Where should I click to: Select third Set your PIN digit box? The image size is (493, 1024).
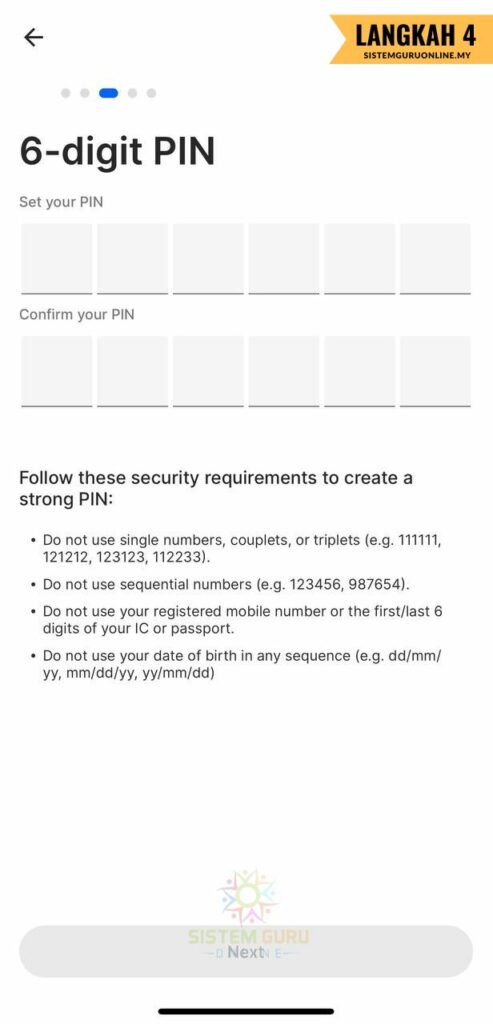(208, 259)
